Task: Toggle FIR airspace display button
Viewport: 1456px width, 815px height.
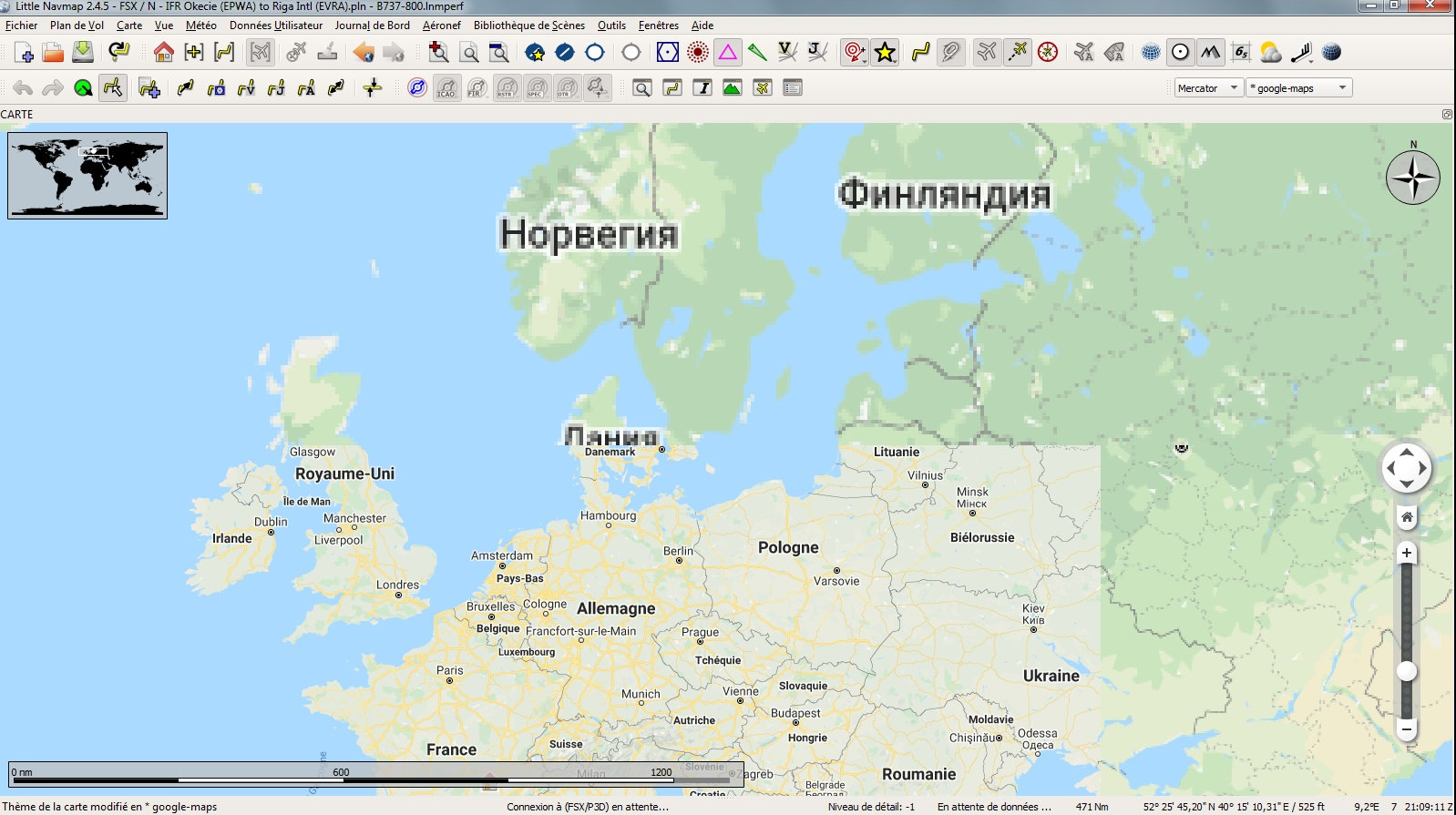Action: 477,88
